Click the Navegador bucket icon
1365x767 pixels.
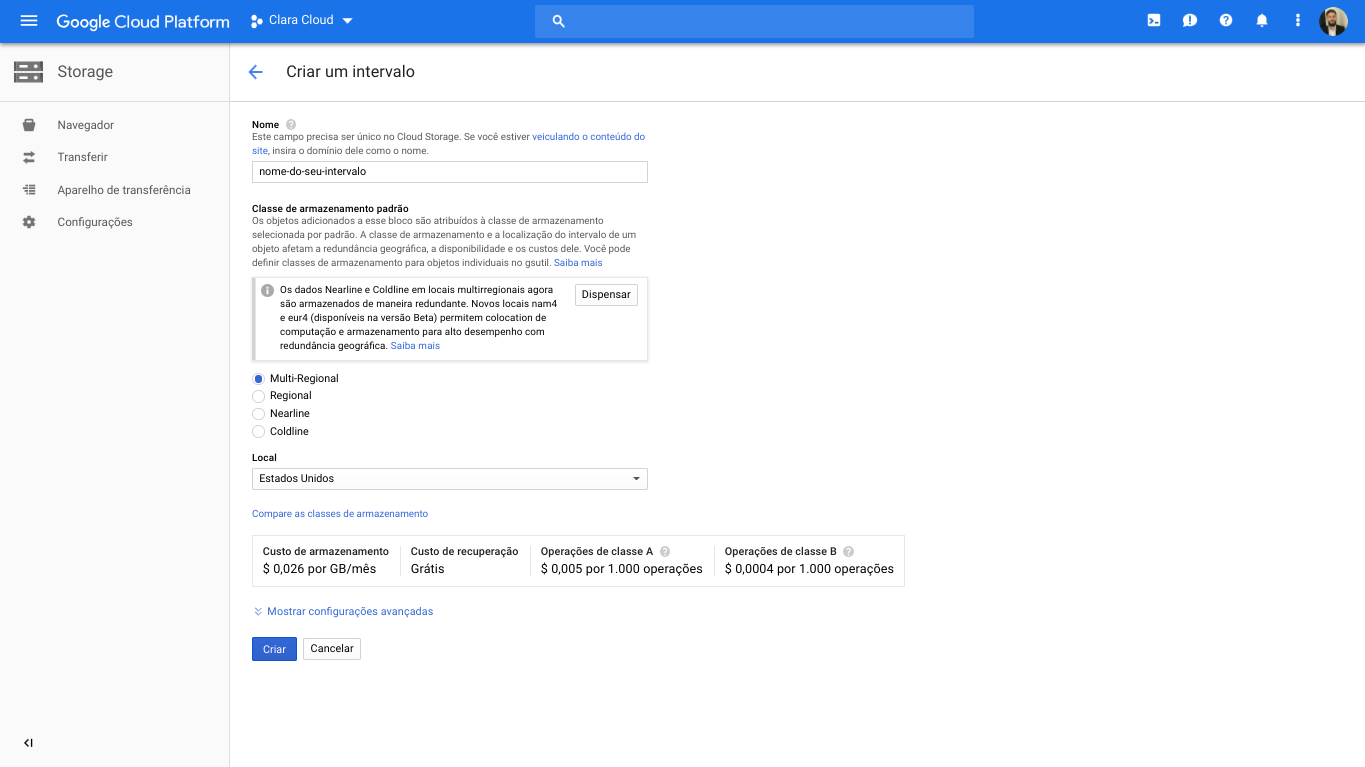29,125
